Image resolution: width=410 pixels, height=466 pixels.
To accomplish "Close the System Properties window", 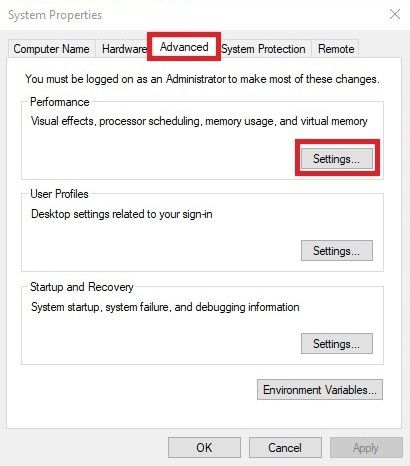I will click(x=395, y=14).
